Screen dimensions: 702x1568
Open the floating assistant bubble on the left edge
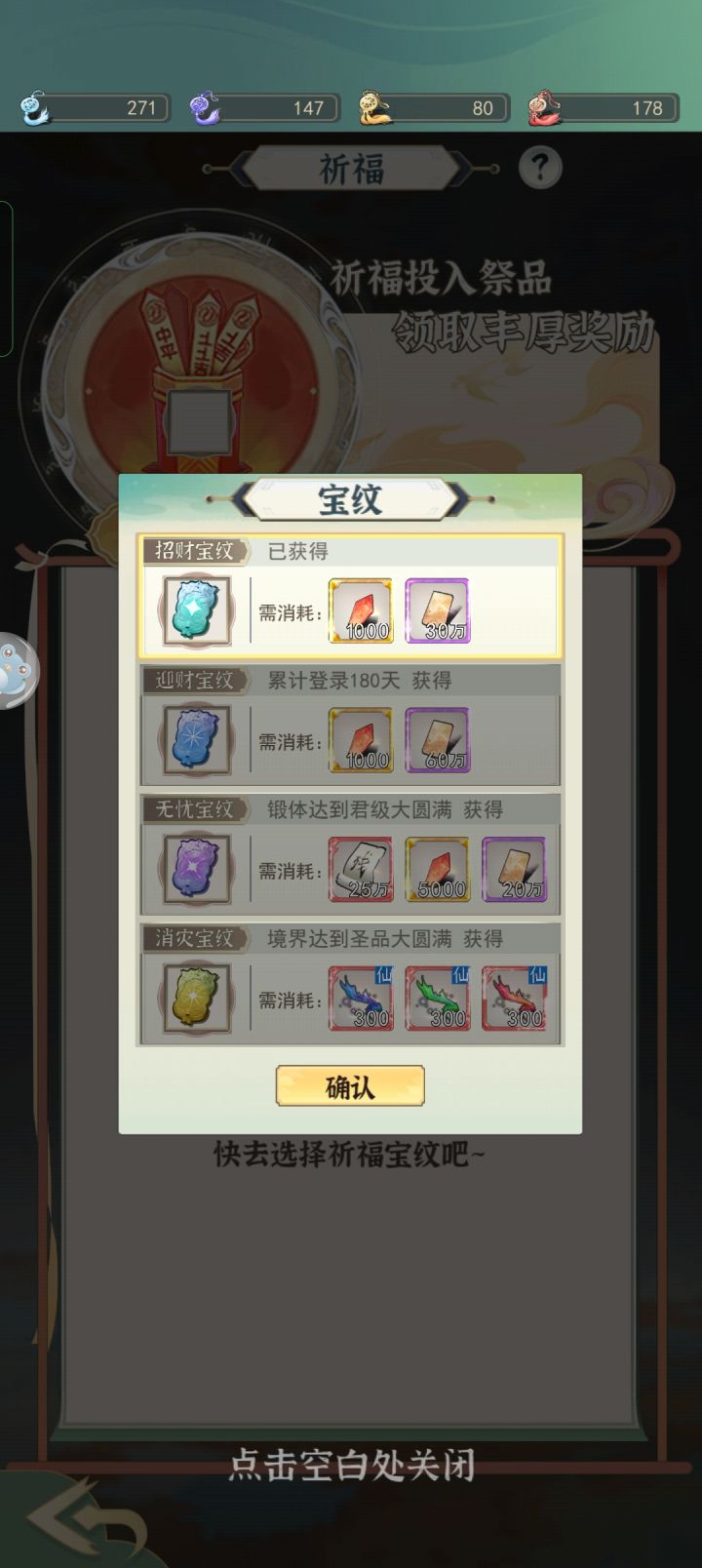(x=17, y=670)
